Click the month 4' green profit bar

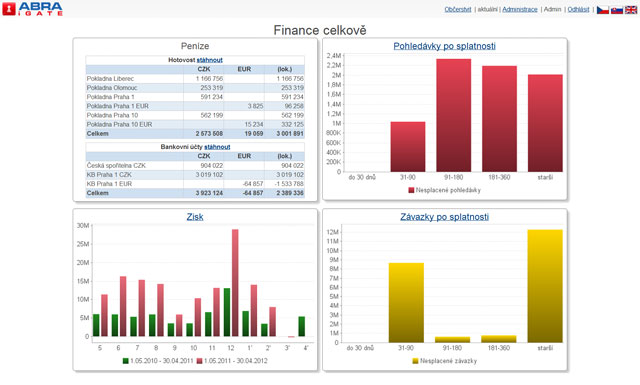302,326
